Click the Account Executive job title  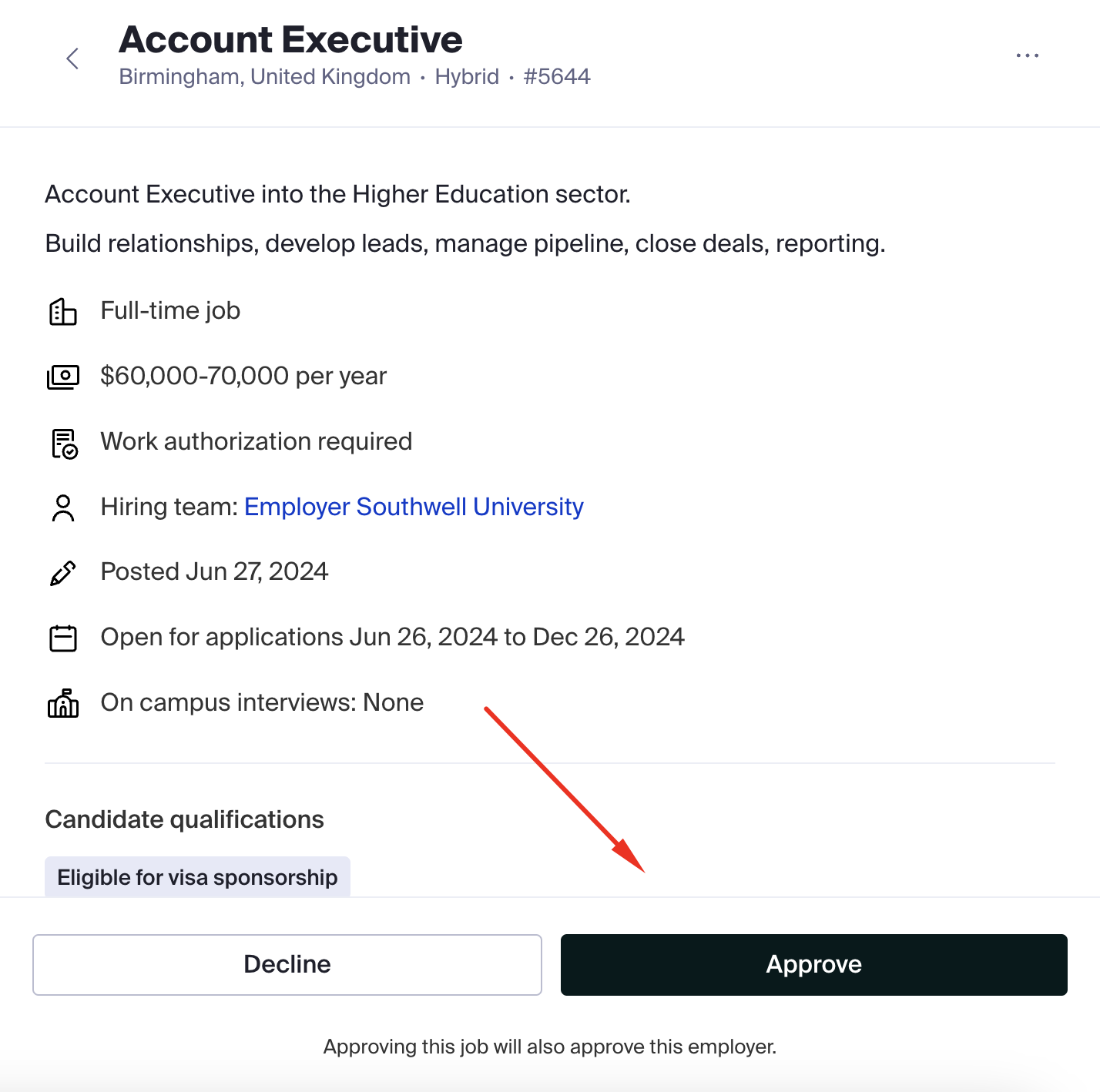click(290, 39)
